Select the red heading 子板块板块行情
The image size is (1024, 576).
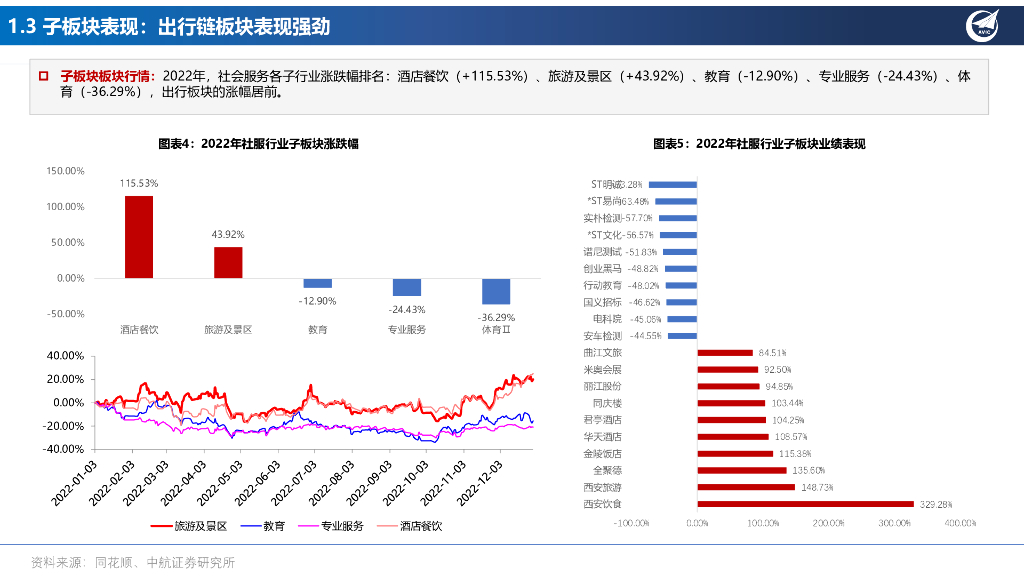(x=108, y=76)
